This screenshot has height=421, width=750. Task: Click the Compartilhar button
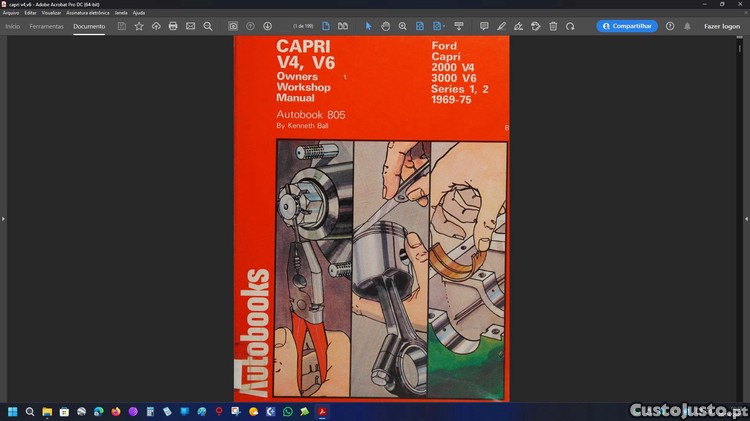pos(627,26)
